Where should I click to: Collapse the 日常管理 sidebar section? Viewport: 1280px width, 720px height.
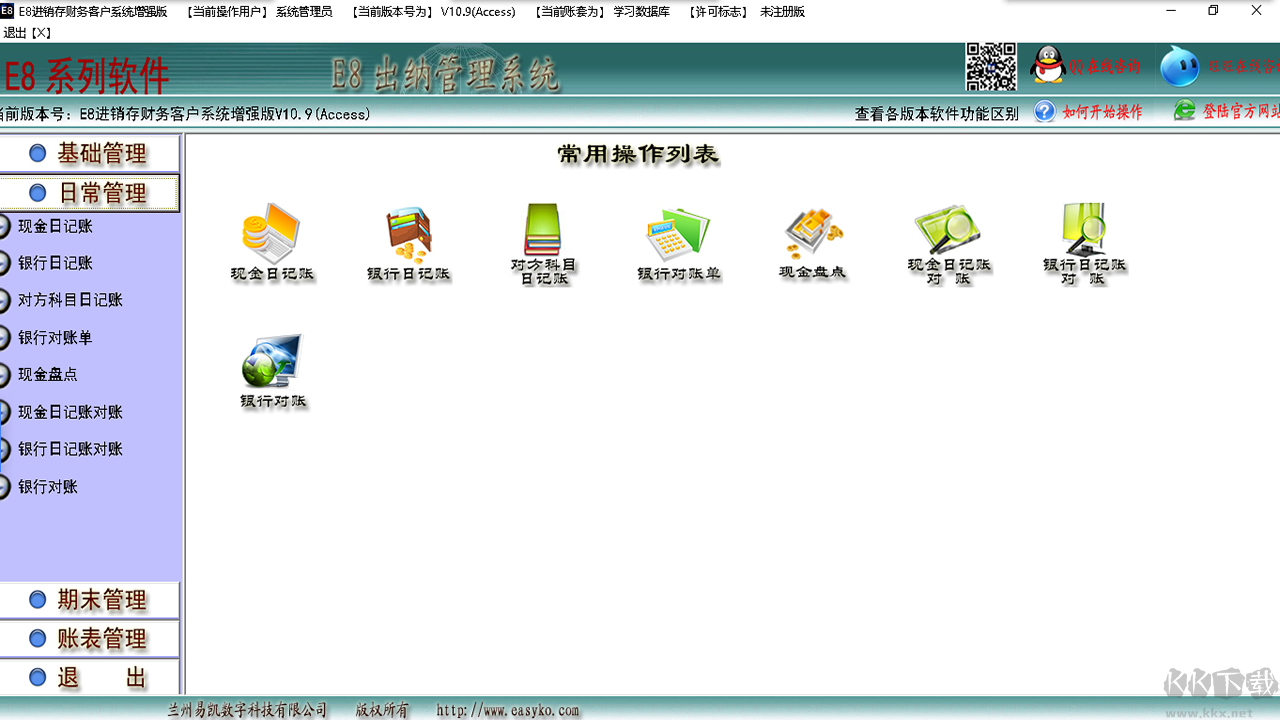[x=90, y=192]
